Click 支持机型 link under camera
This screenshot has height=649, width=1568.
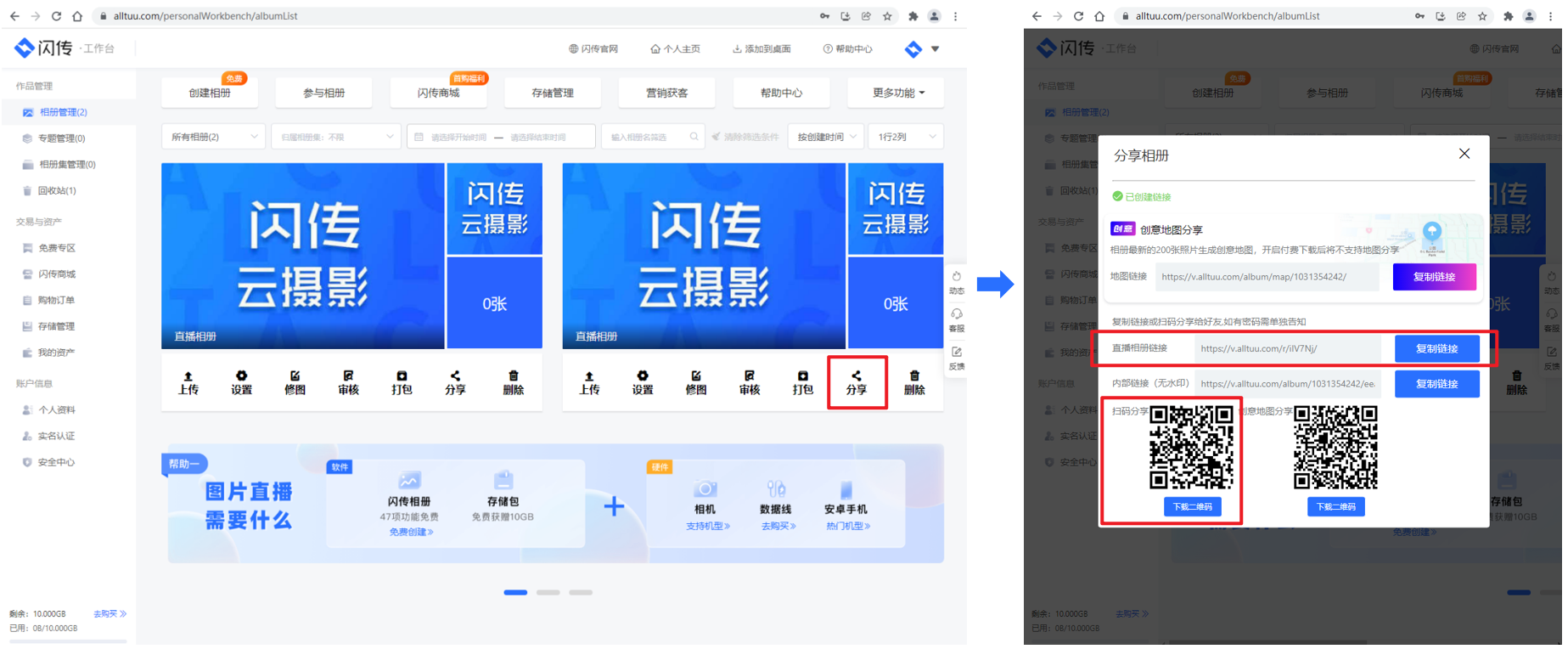[708, 526]
